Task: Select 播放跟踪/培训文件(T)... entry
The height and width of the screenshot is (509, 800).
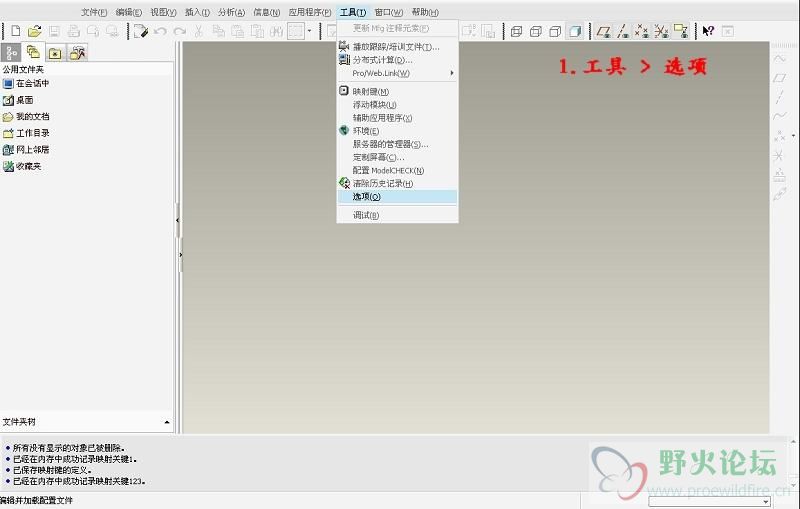Action: pyautogui.click(x=397, y=47)
